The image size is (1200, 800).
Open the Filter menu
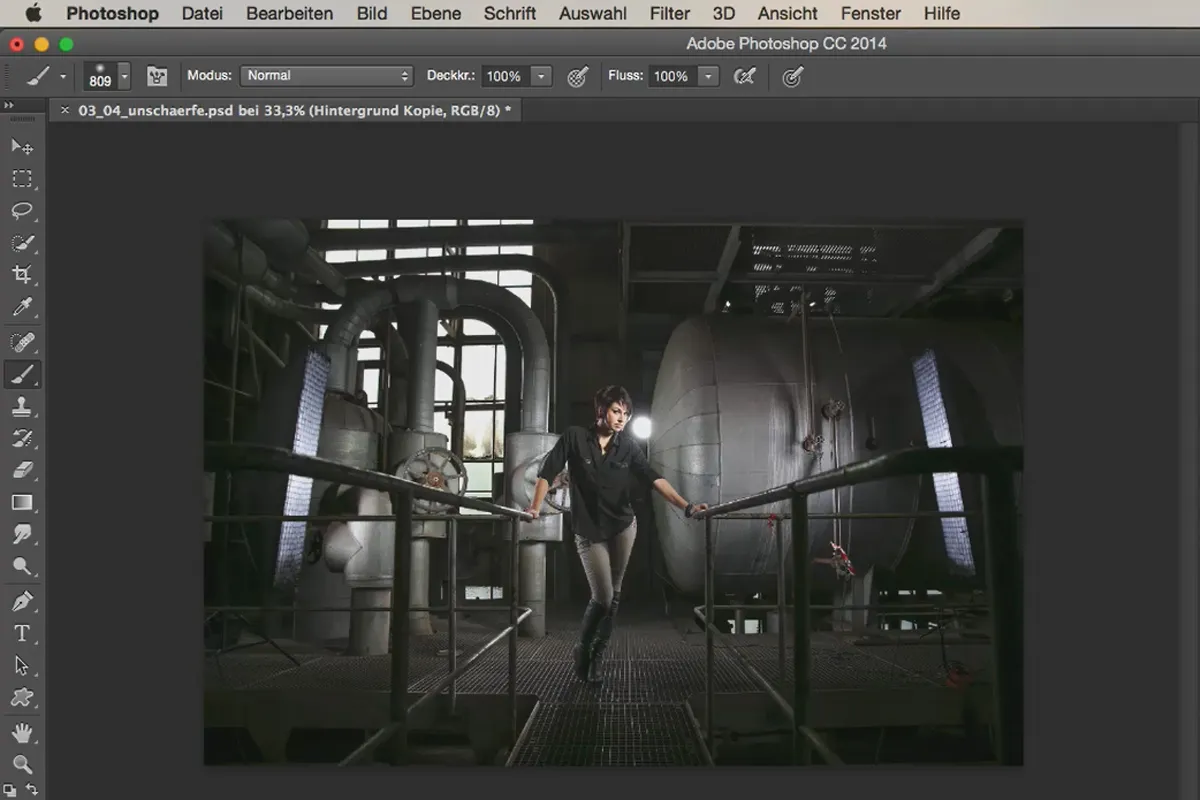(x=670, y=14)
